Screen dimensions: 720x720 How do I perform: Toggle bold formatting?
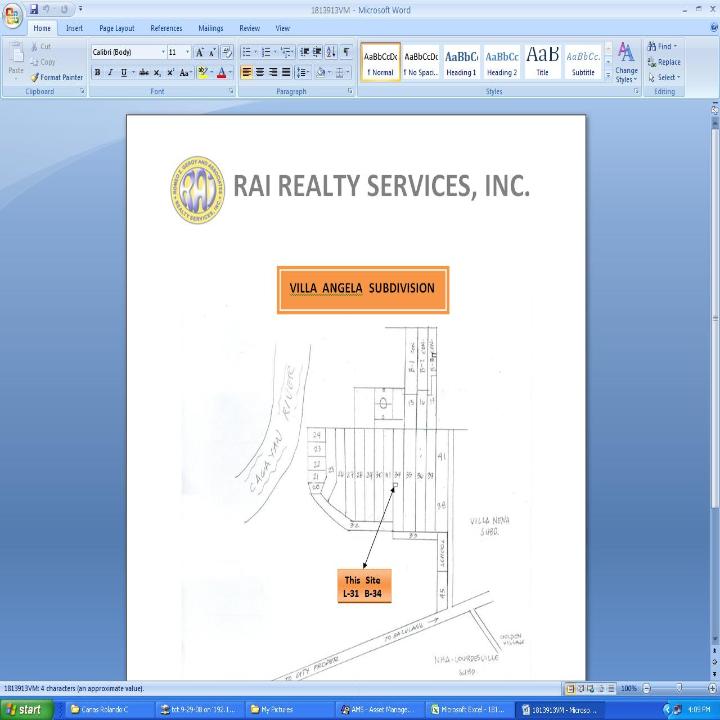click(97, 73)
